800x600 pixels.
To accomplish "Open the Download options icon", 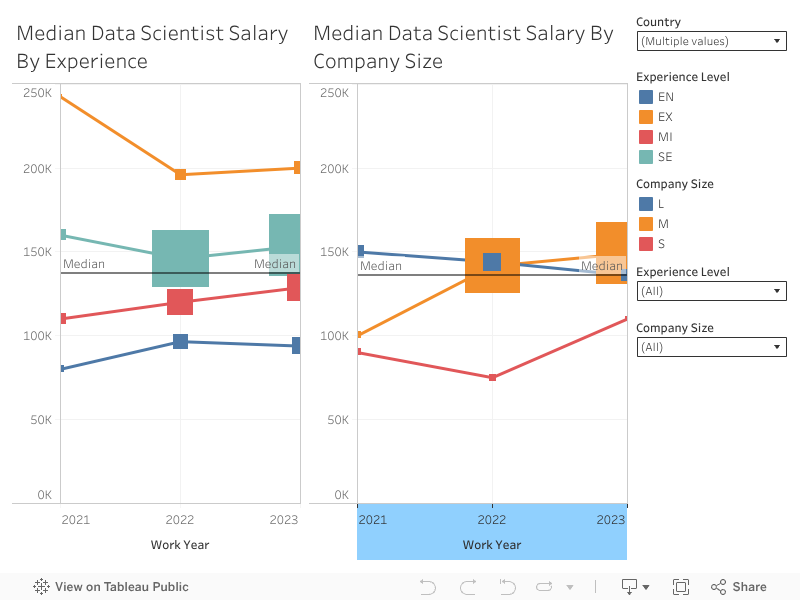I will pos(635,587).
